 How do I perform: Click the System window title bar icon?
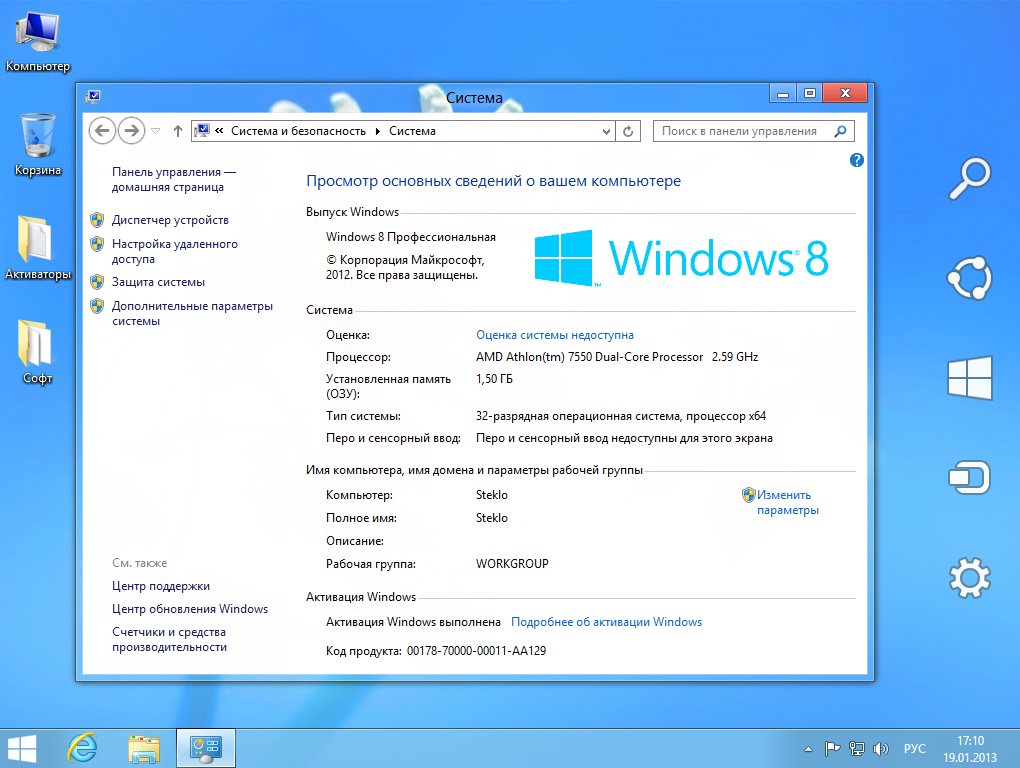[93, 97]
